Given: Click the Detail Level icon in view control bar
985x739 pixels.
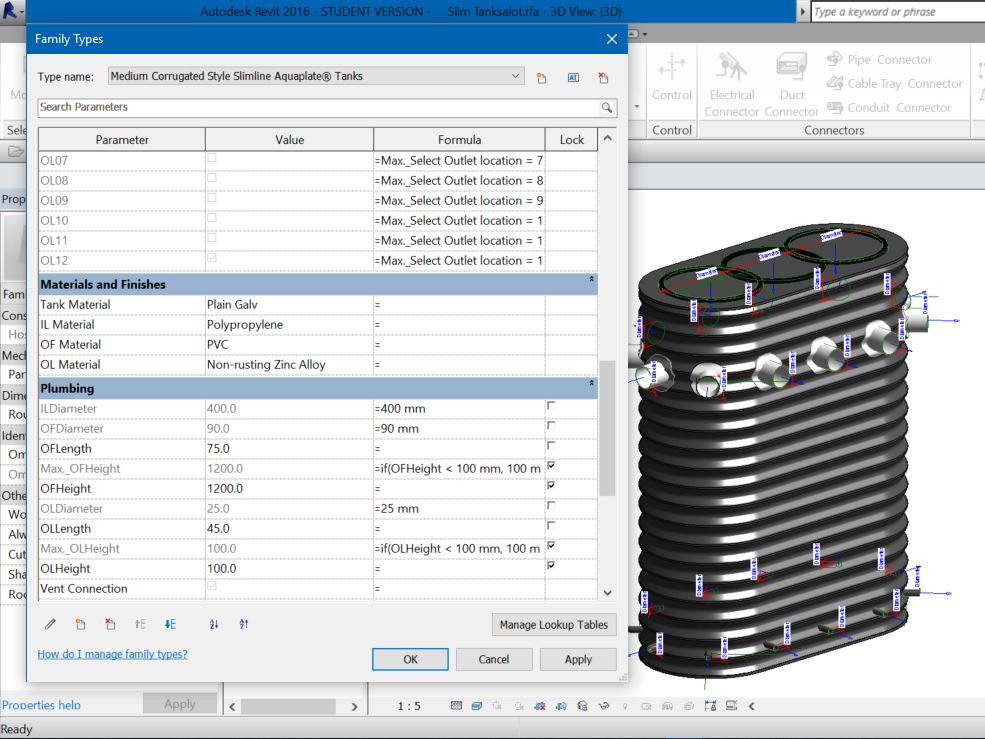Looking at the screenshot, I should [457, 706].
